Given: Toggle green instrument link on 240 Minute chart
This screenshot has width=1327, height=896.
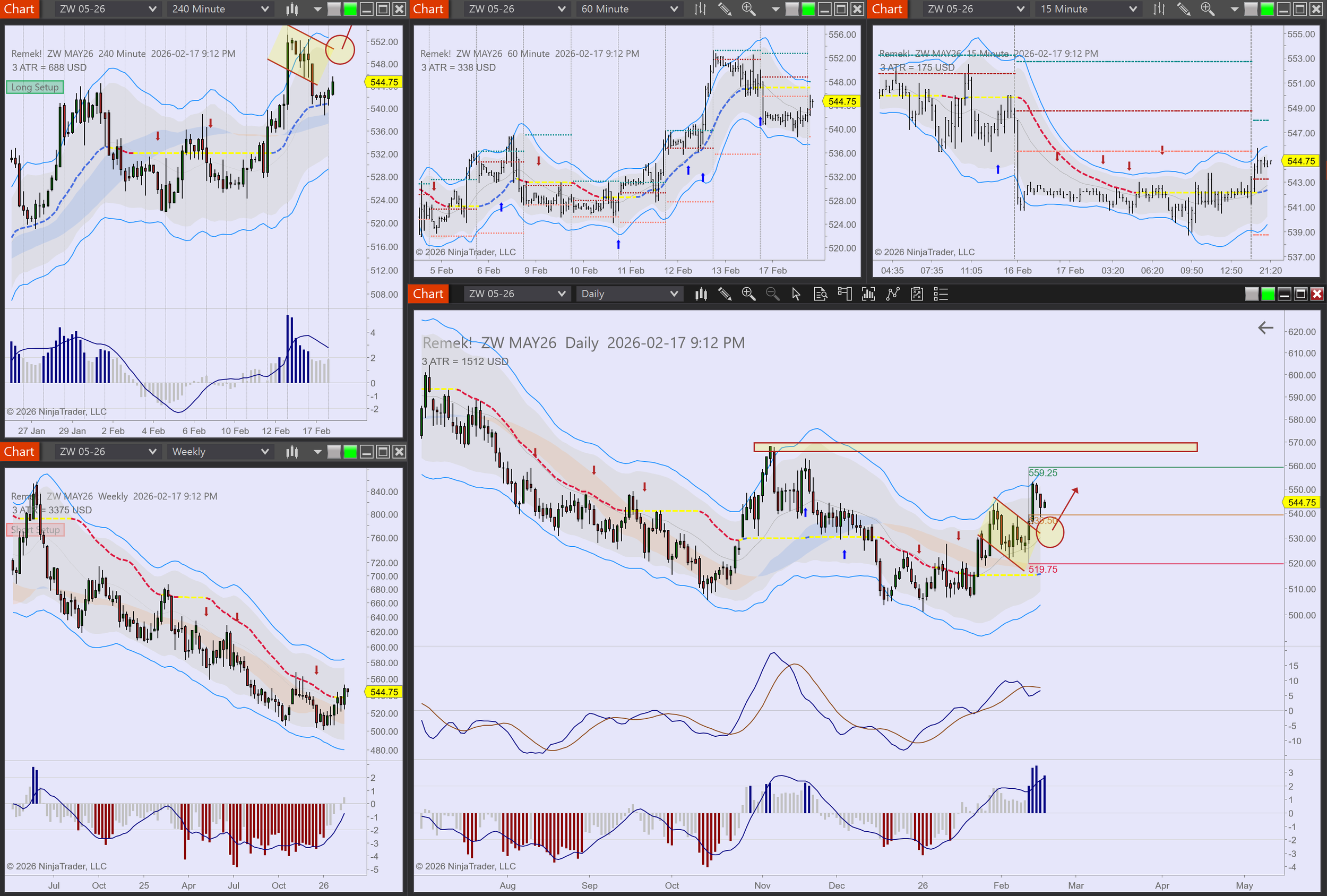Looking at the screenshot, I should coord(350,9).
